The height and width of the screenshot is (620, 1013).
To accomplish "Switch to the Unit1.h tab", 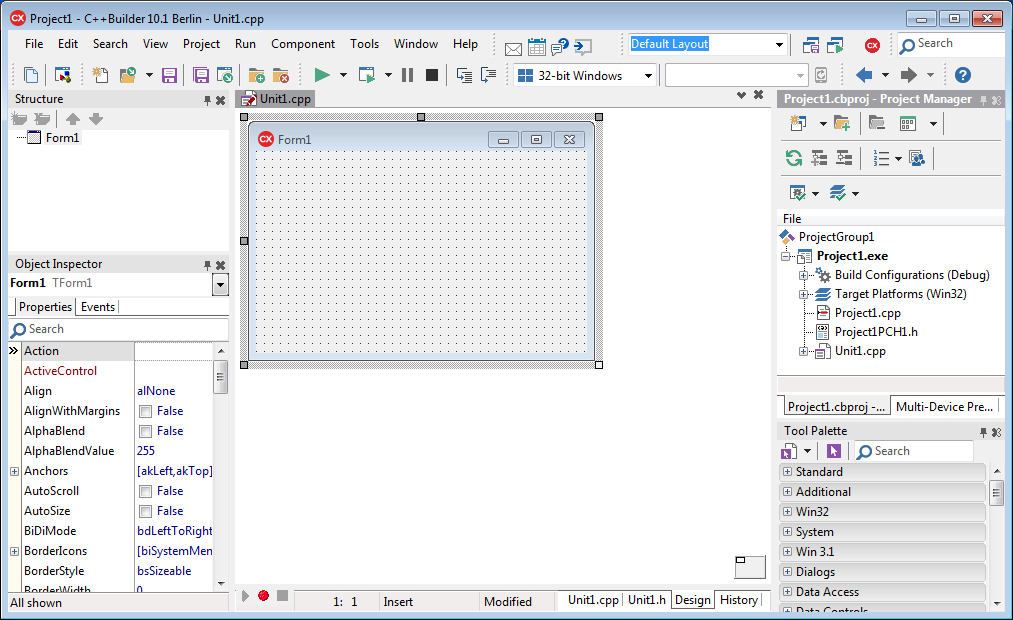I will 647,600.
